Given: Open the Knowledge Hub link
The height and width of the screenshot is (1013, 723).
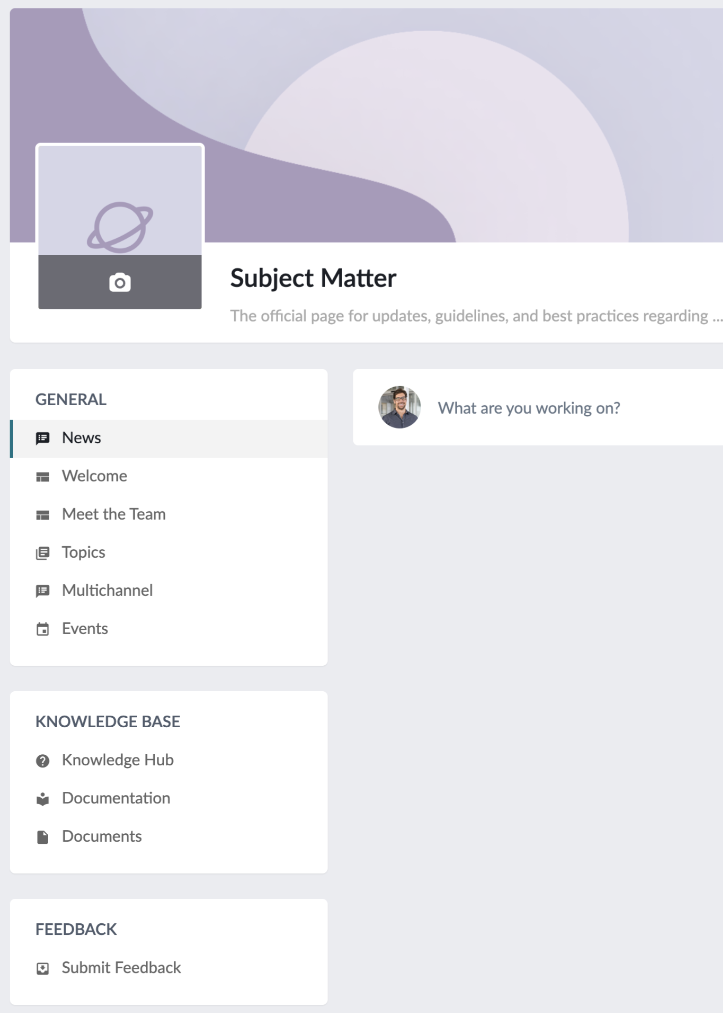Looking at the screenshot, I should pos(118,760).
